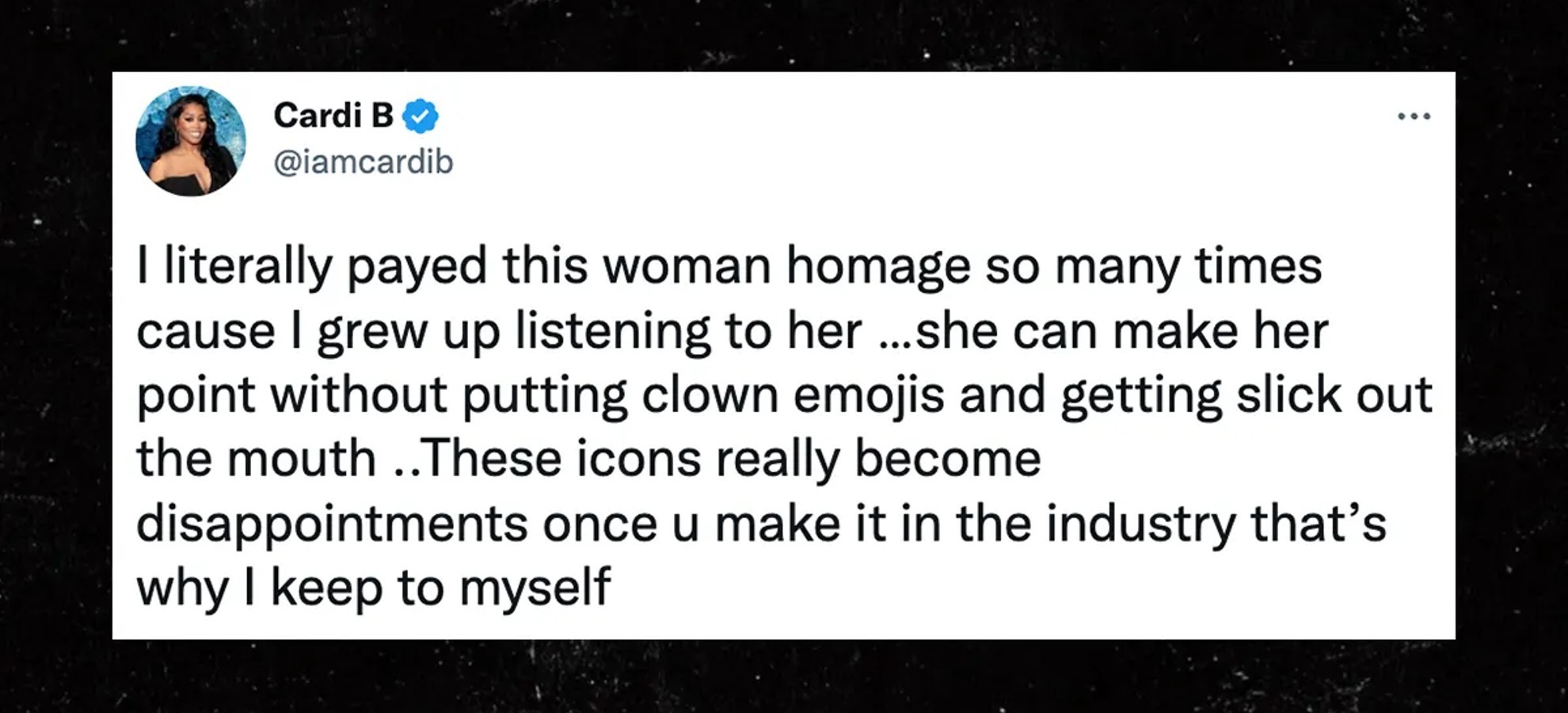Click the last line "why I keep to myself"
Viewport: 1568px width, 713px height.
[374, 589]
